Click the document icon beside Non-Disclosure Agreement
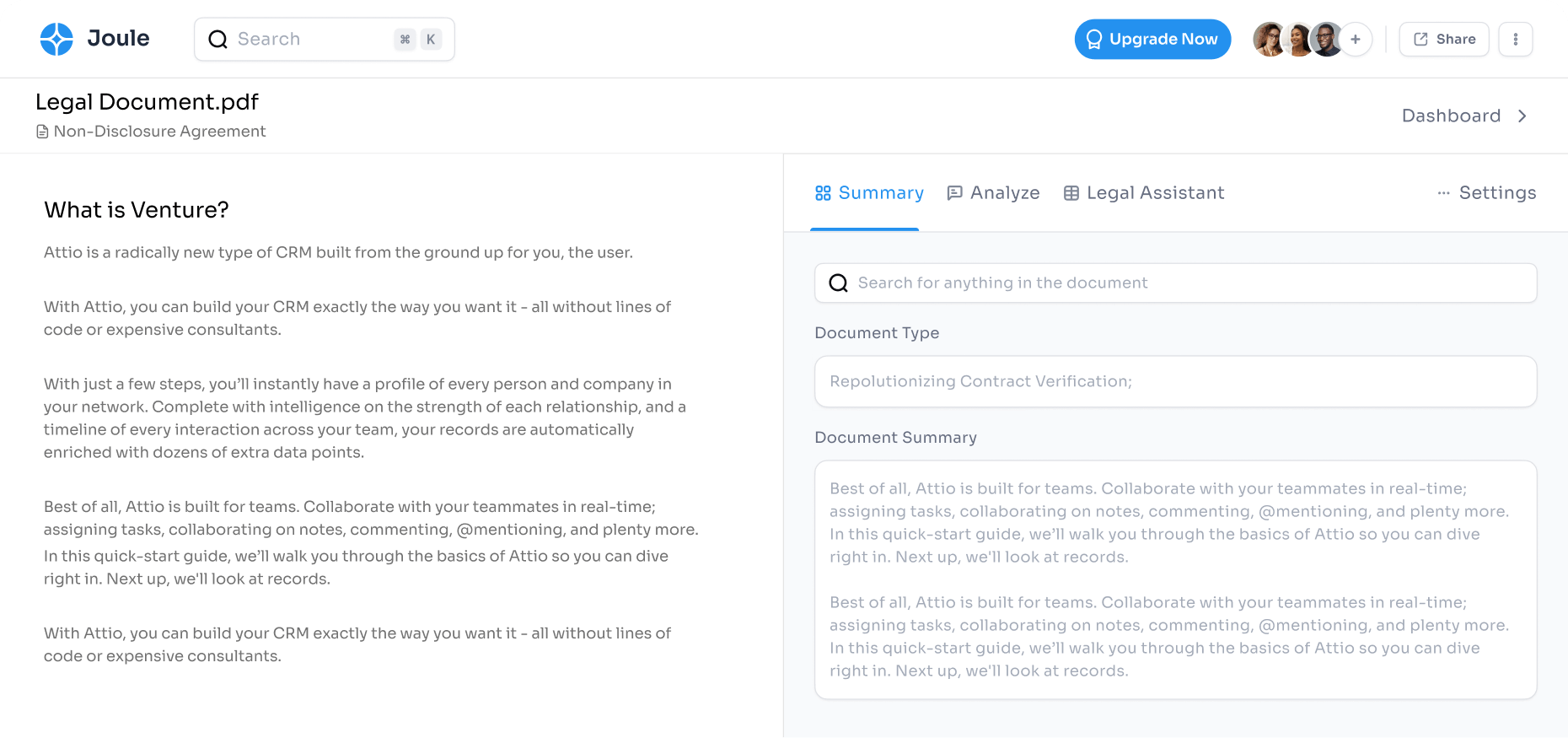Viewport: 1568px width, 738px height. pyautogui.click(x=42, y=132)
